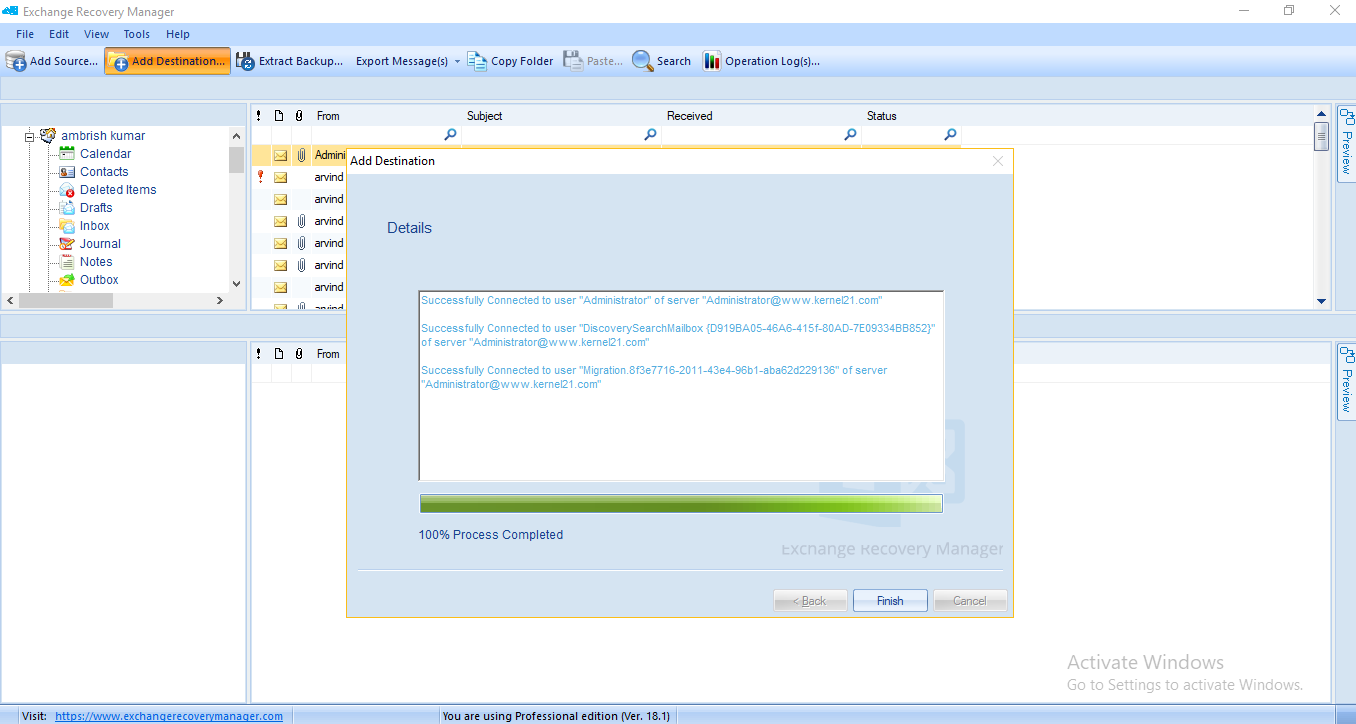Open the upper Preview side panel
The width and height of the screenshot is (1356, 724).
[x=1346, y=144]
